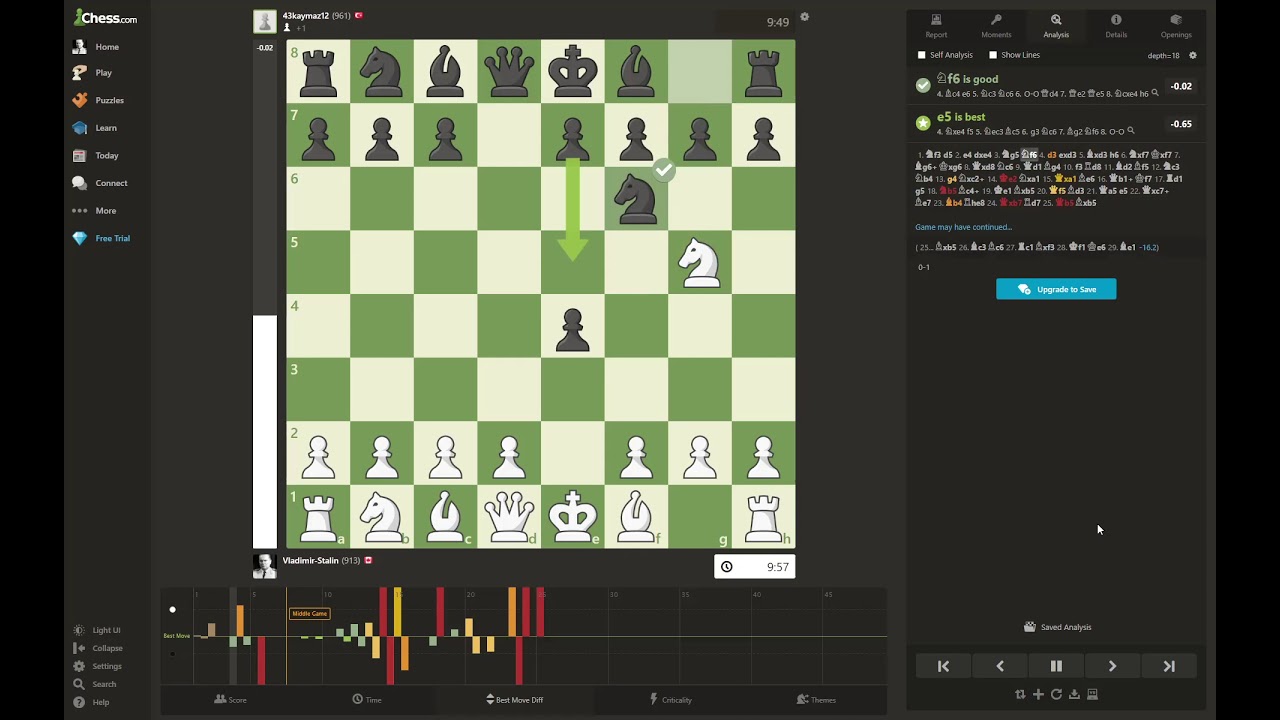Select the Best Move Diff graph tab
Screen dimensions: 1280x720
click(515, 700)
